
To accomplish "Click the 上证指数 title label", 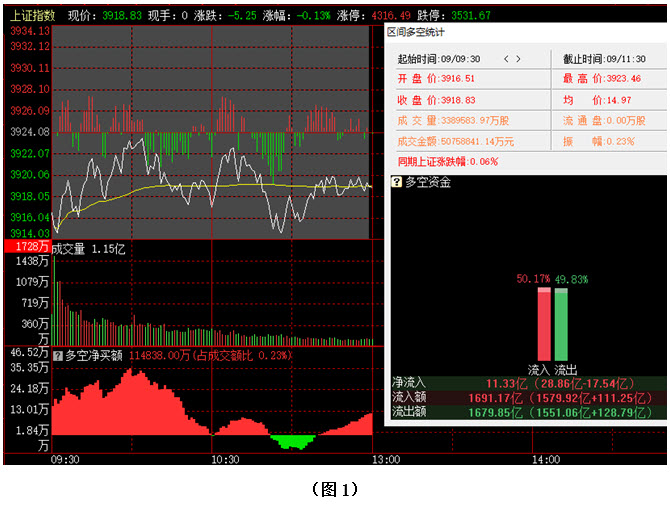I will pyautogui.click(x=32, y=16).
